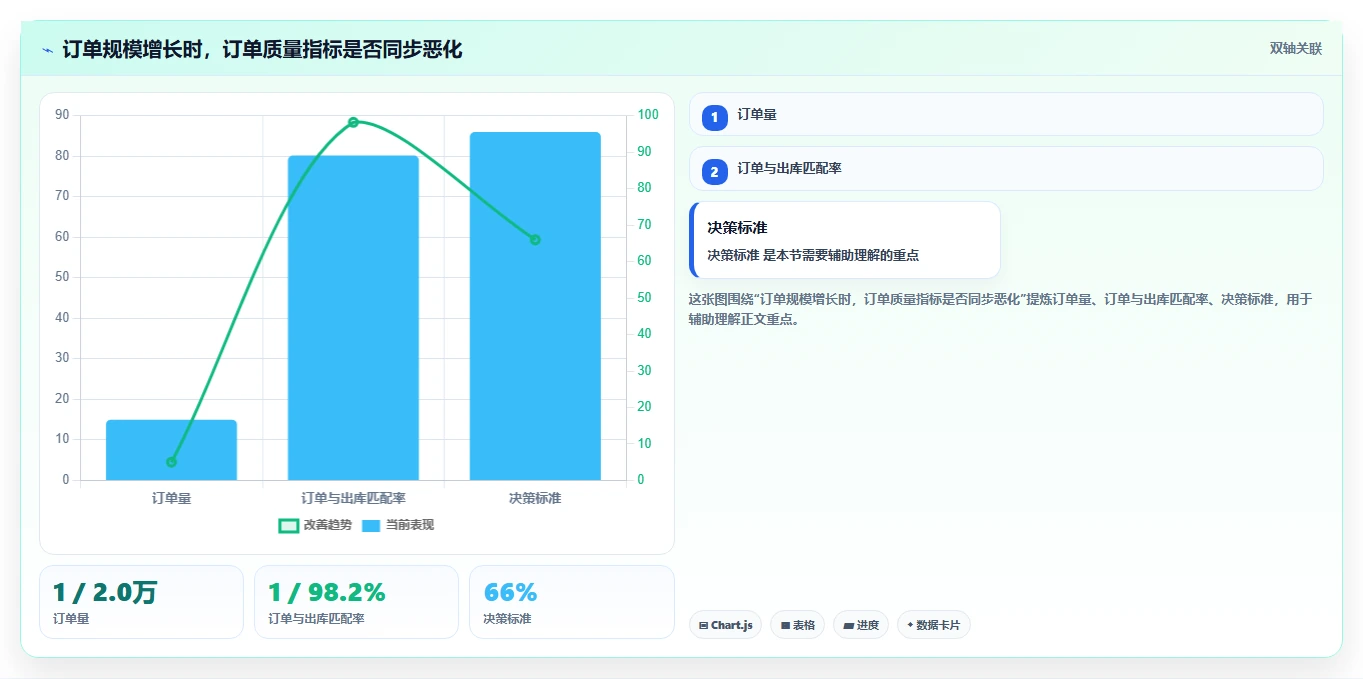Click the 决策标准 x-axis label
1363x679 pixels.
point(535,498)
